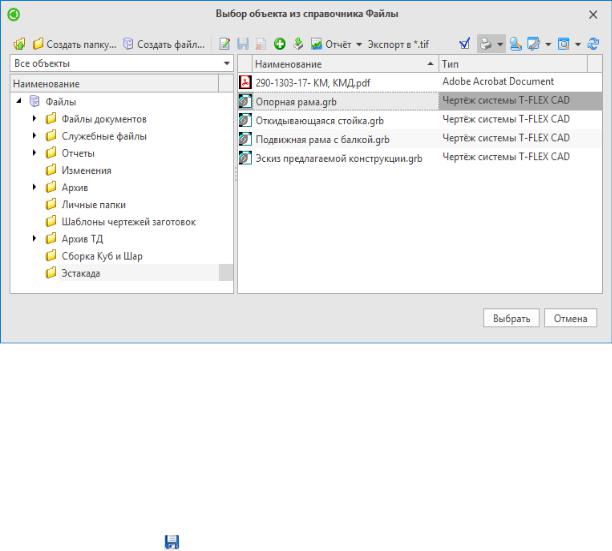Expand the Архив ТД folder
The height and width of the screenshot is (551, 612).
[x=34, y=238]
